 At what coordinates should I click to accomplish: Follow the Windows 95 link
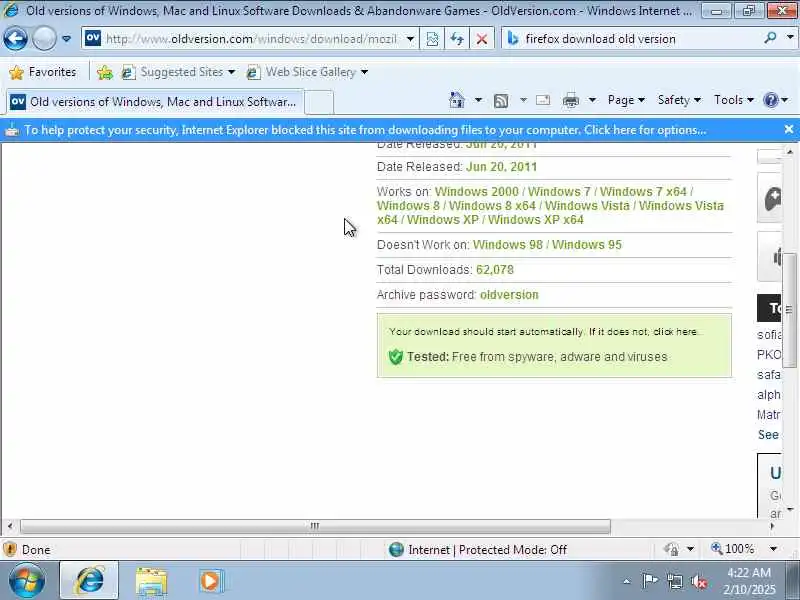(x=587, y=245)
